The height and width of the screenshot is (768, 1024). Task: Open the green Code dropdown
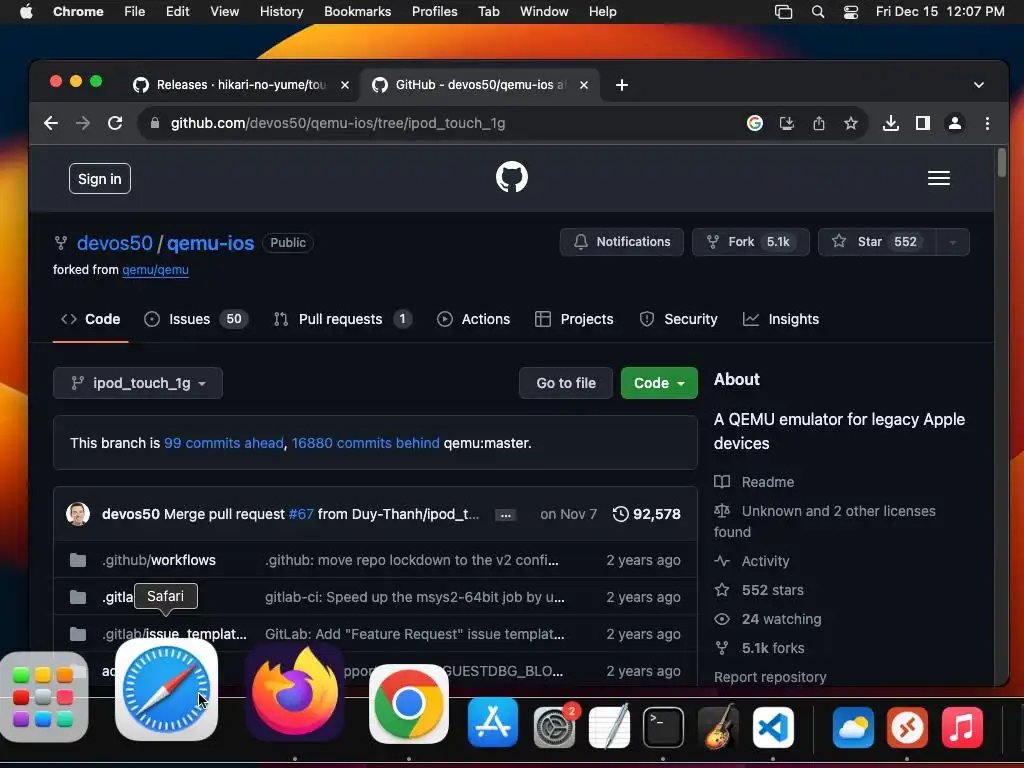pyautogui.click(x=659, y=383)
